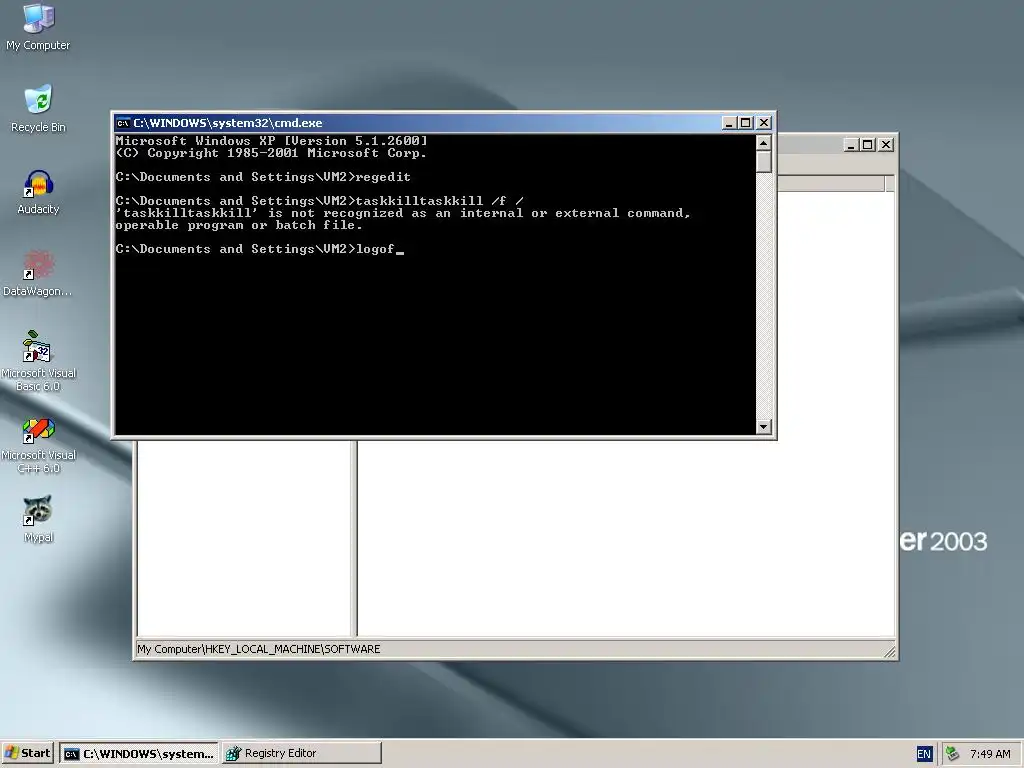The image size is (1024, 768).
Task: Select the DataWagon desktop shortcut
Action: pyautogui.click(x=38, y=273)
